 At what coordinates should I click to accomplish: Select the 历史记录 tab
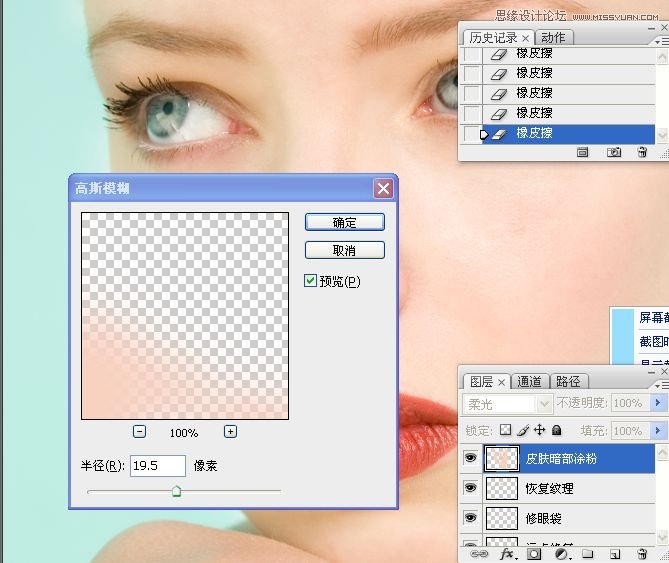click(x=493, y=38)
